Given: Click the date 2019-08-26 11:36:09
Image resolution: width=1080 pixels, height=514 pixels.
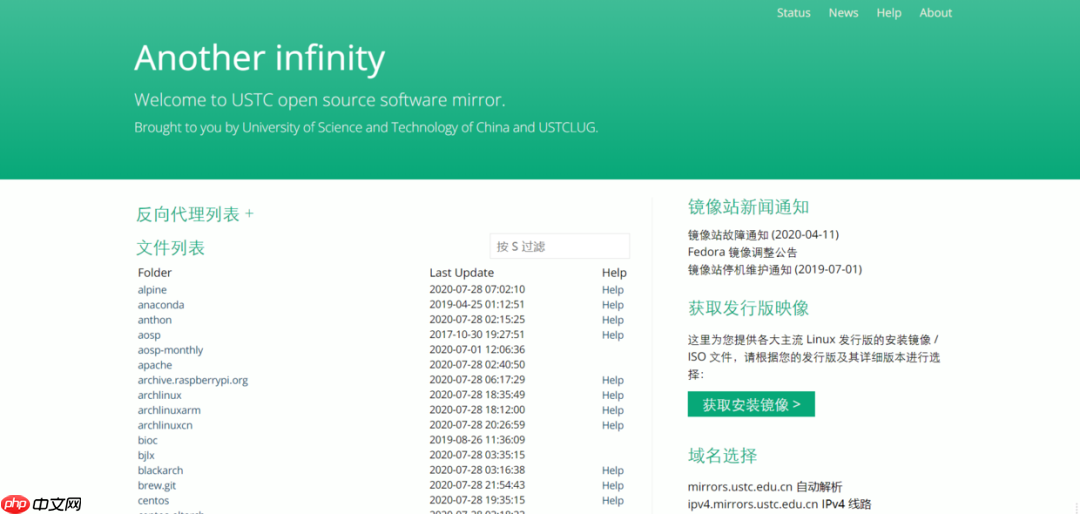Looking at the screenshot, I should tap(477, 440).
